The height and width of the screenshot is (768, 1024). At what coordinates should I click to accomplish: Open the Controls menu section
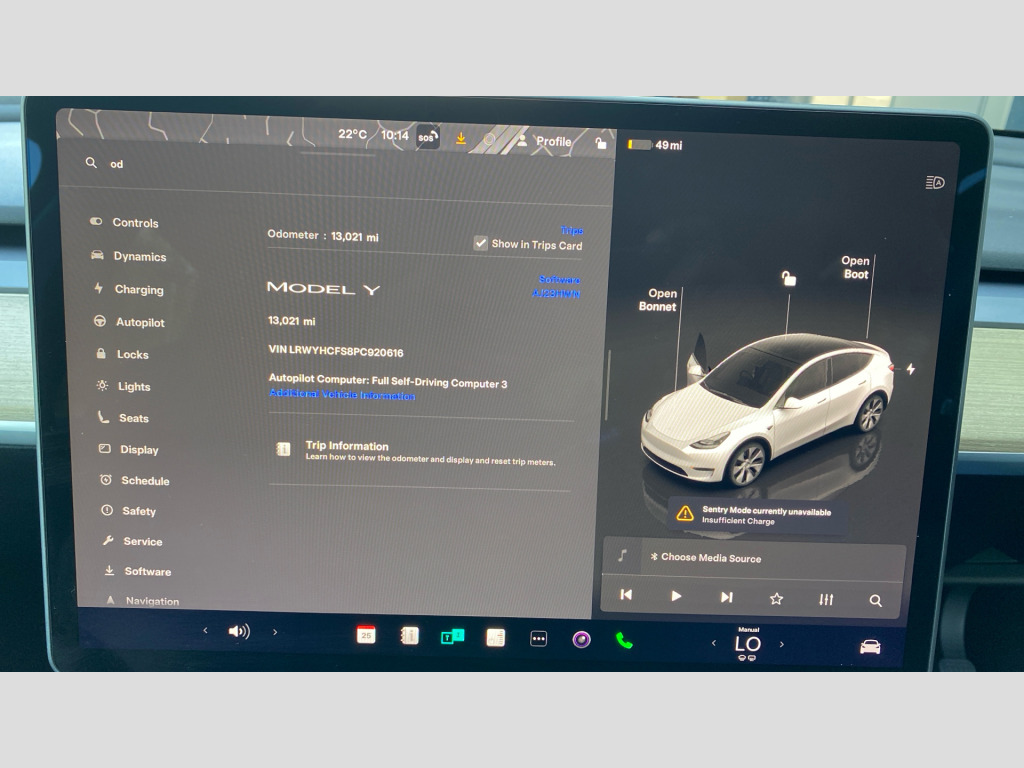(x=124, y=223)
